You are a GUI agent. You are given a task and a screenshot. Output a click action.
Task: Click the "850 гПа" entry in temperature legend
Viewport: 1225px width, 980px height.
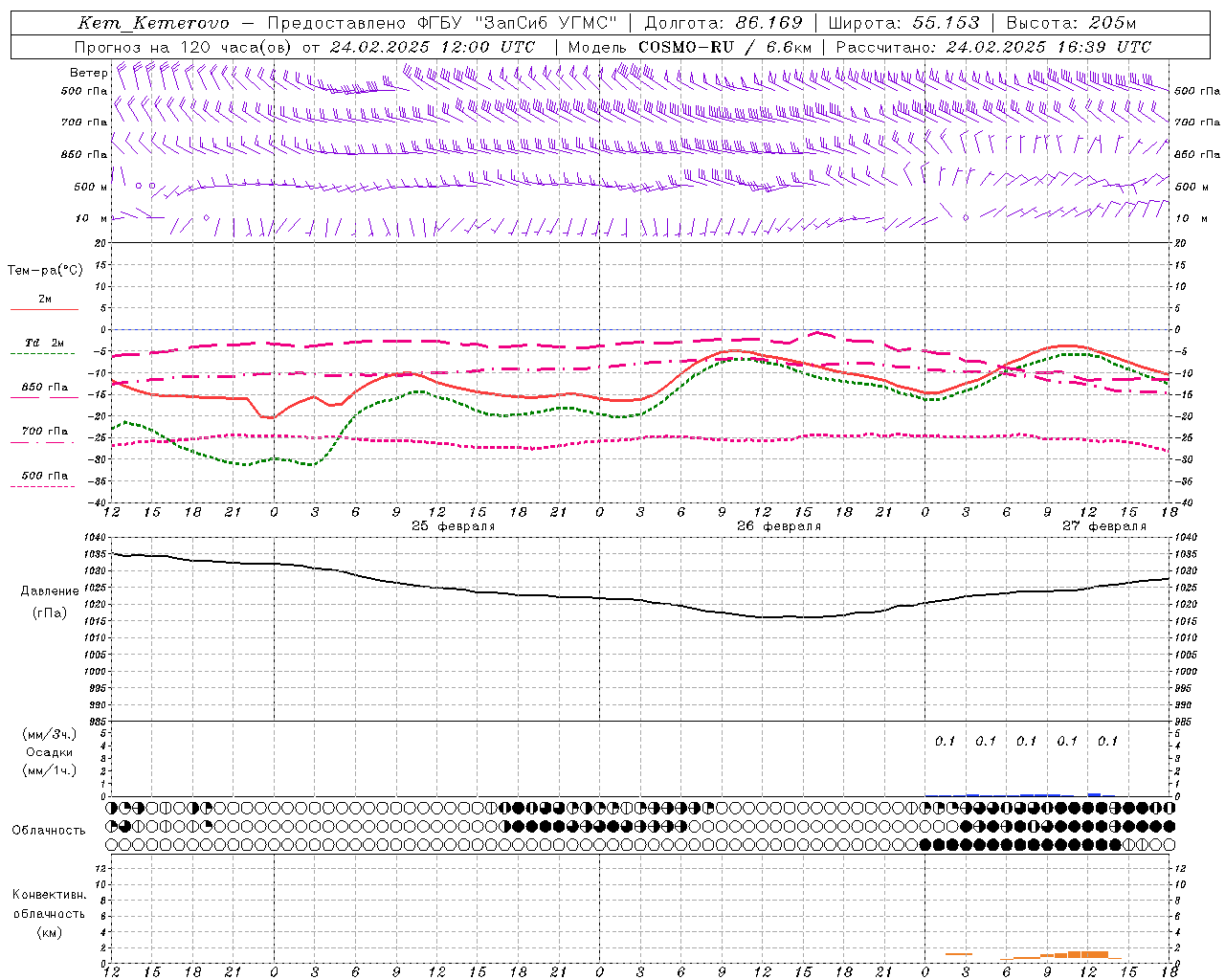tap(45, 388)
